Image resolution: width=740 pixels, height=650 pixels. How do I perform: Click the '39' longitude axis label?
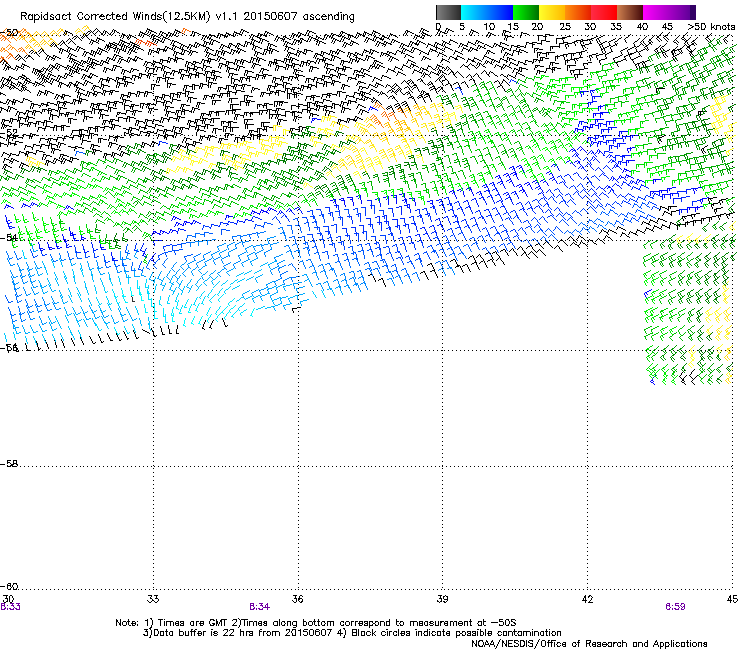(x=442, y=599)
